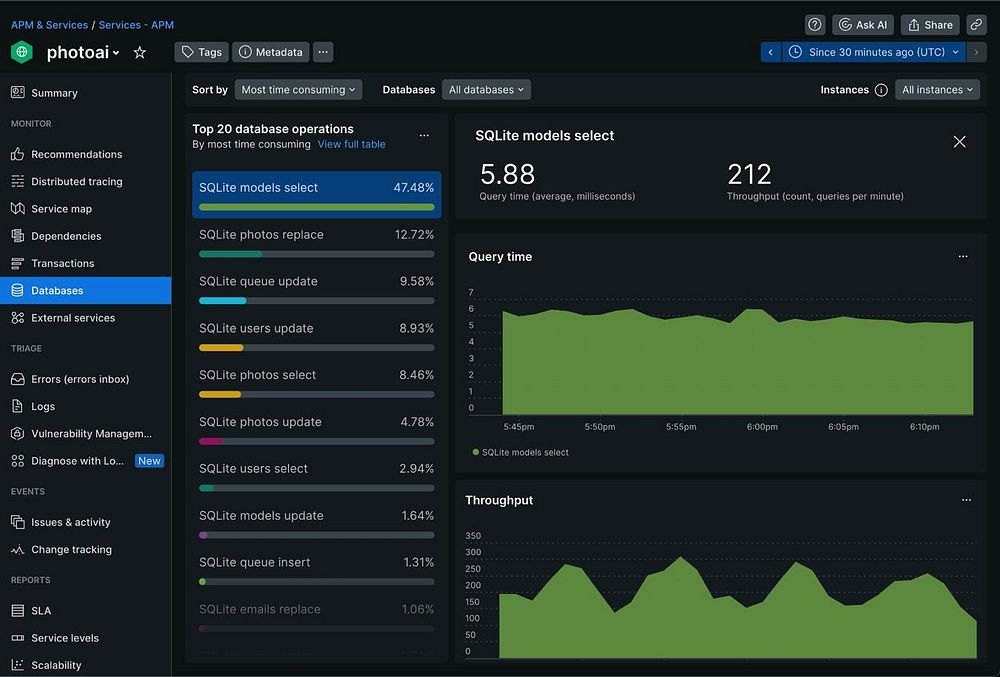Click the help question mark icon
Viewport: 1000px width, 677px height.
click(x=815, y=25)
